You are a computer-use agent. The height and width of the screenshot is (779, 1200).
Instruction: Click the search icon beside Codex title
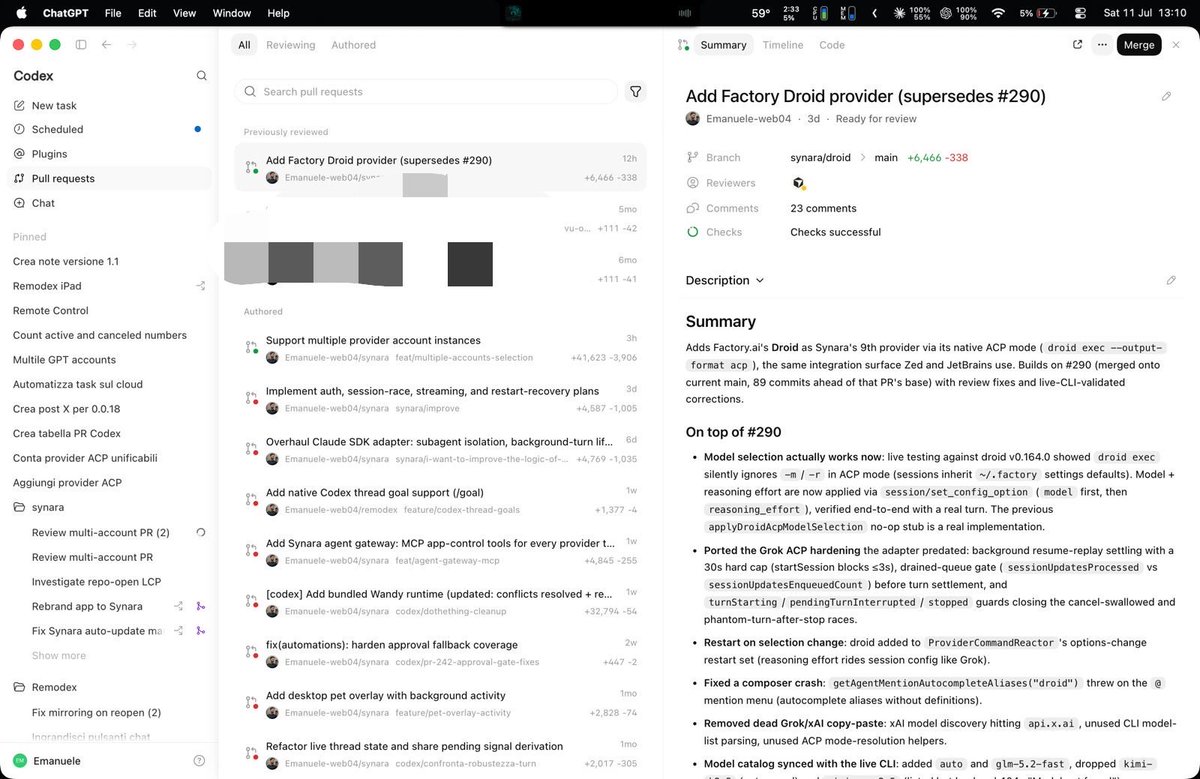point(202,76)
